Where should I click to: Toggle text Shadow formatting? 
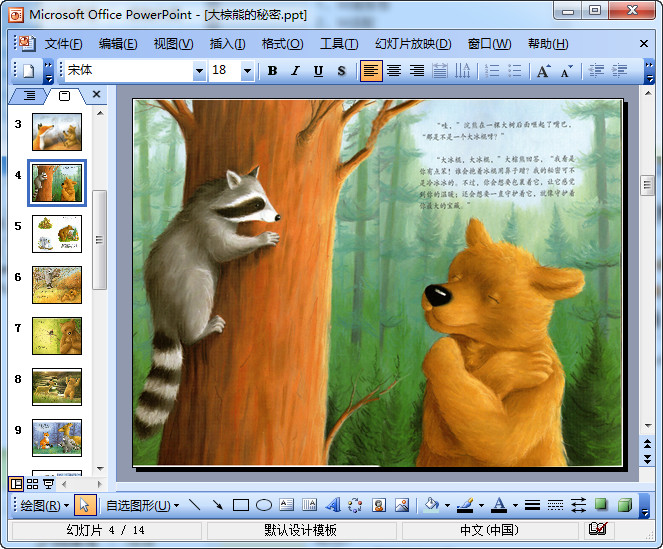pos(341,71)
